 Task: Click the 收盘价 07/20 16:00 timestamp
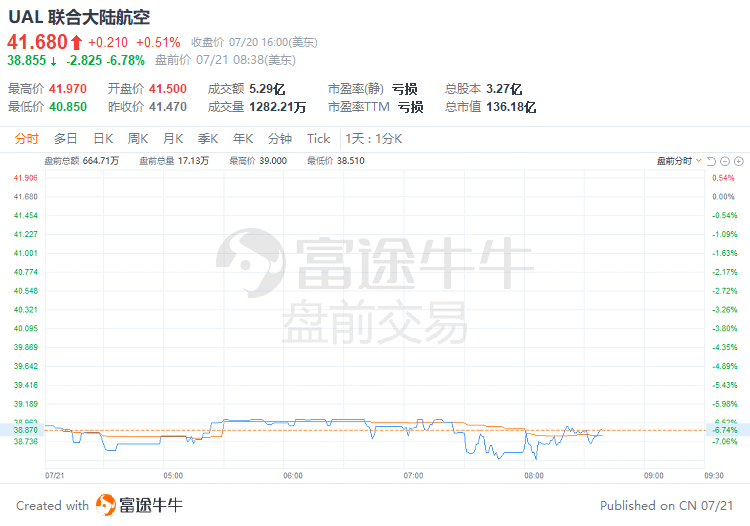pyautogui.click(x=254, y=43)
